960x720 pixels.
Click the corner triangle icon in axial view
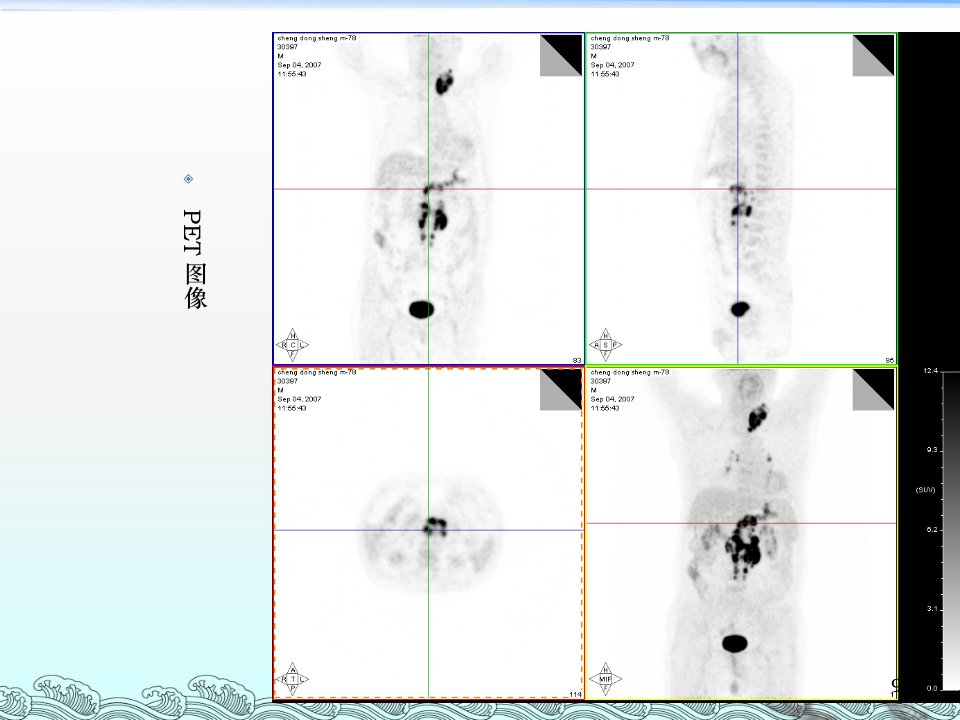[561, 389]
